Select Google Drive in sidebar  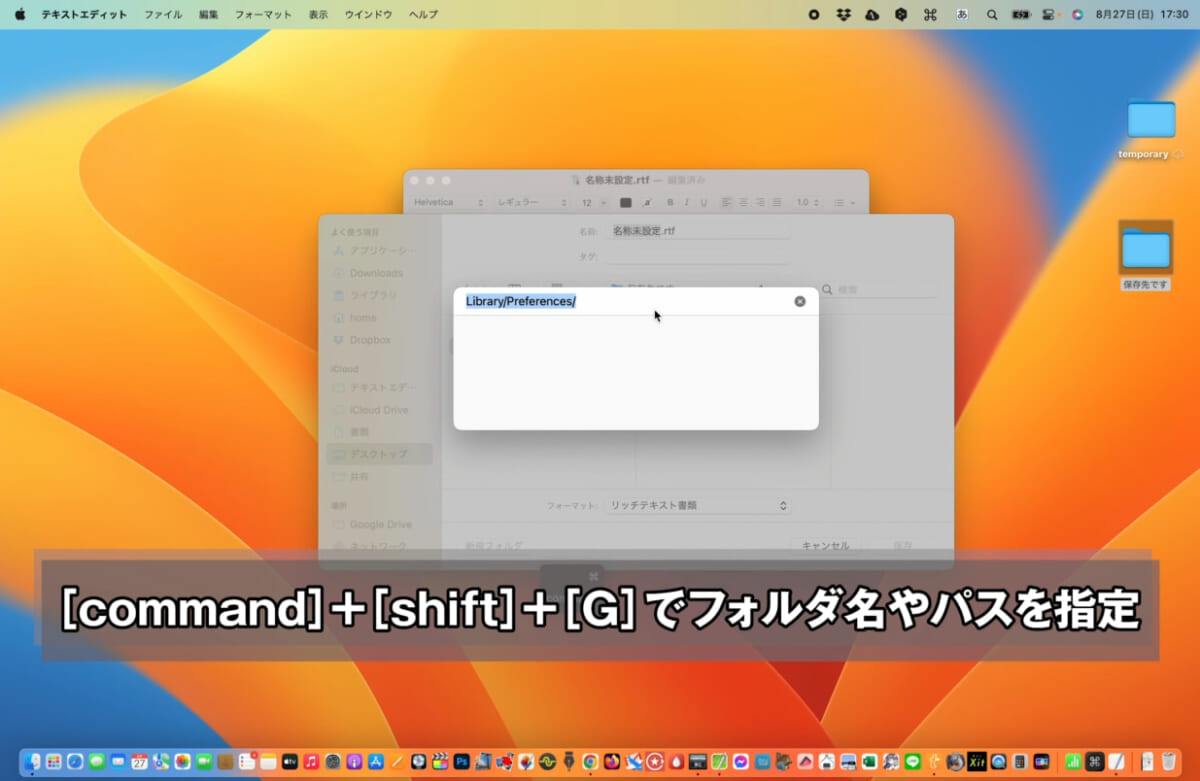pos(380,524)
